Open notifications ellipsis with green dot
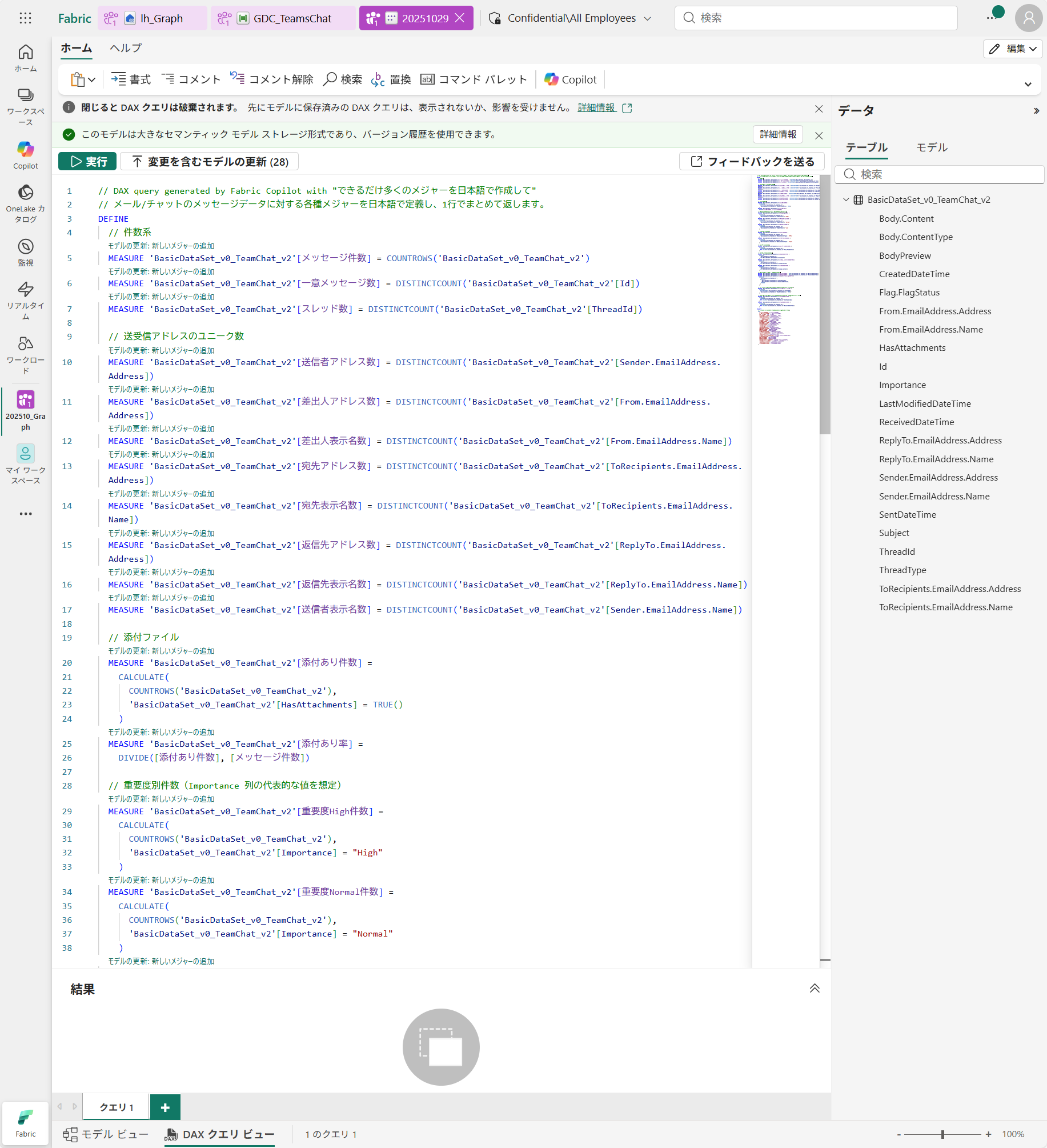Viewport: 1047px width, 1148px height. [x=994, y=16]
